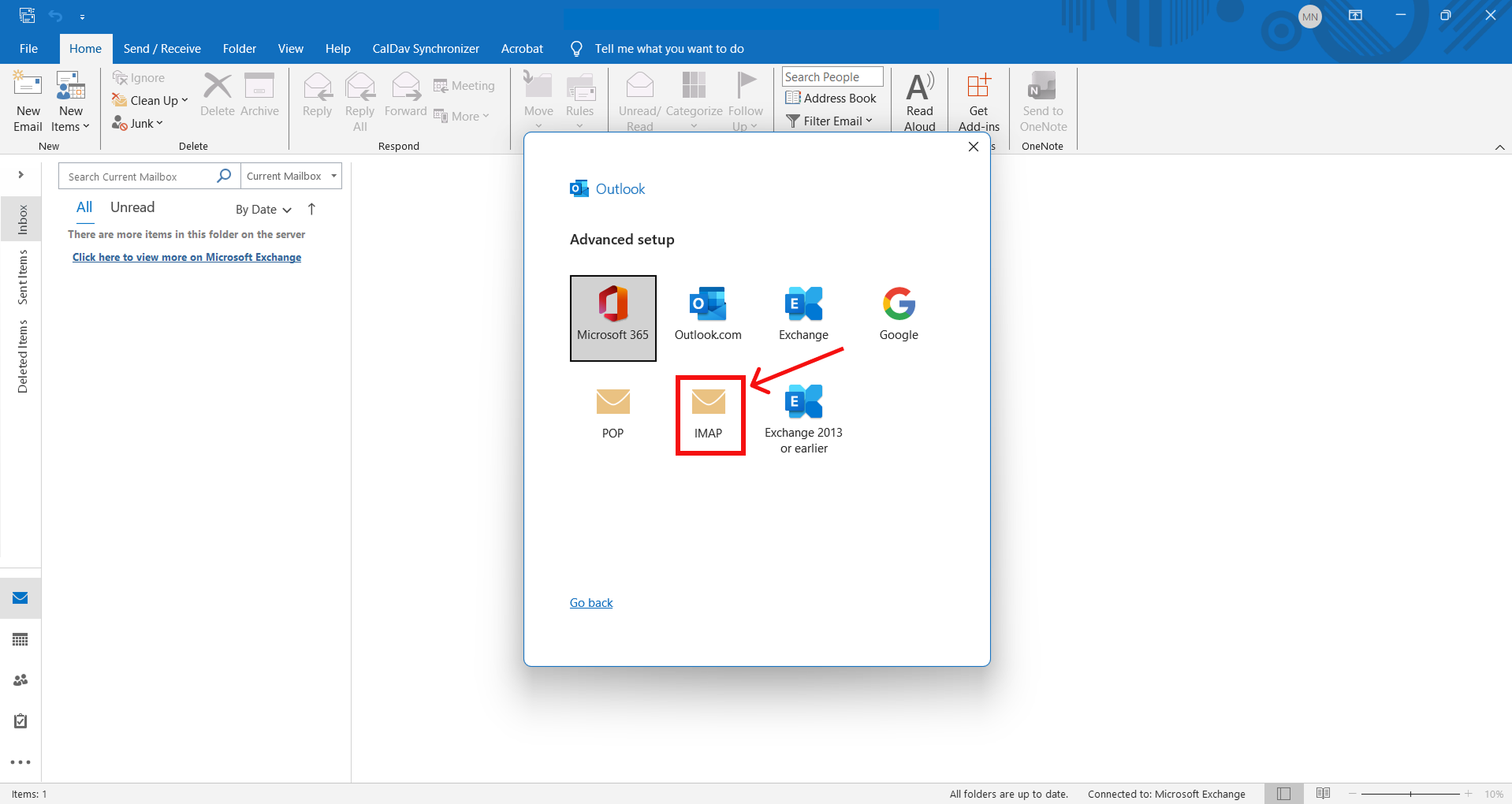Click Get Add-ins
This screenshot has height=804, width=1512.
click(x=979, y=101)
